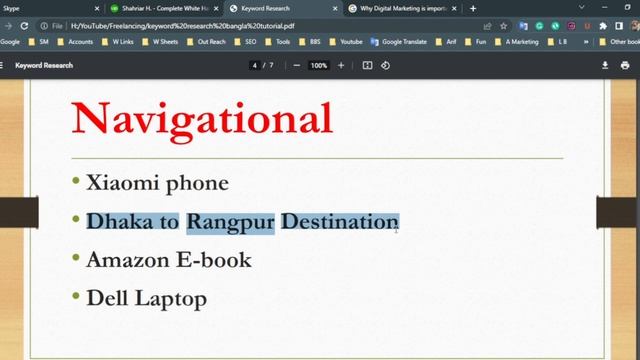Go forward in browser history
This screenshot has width=640, height=360.
click(x=8, y=26)
